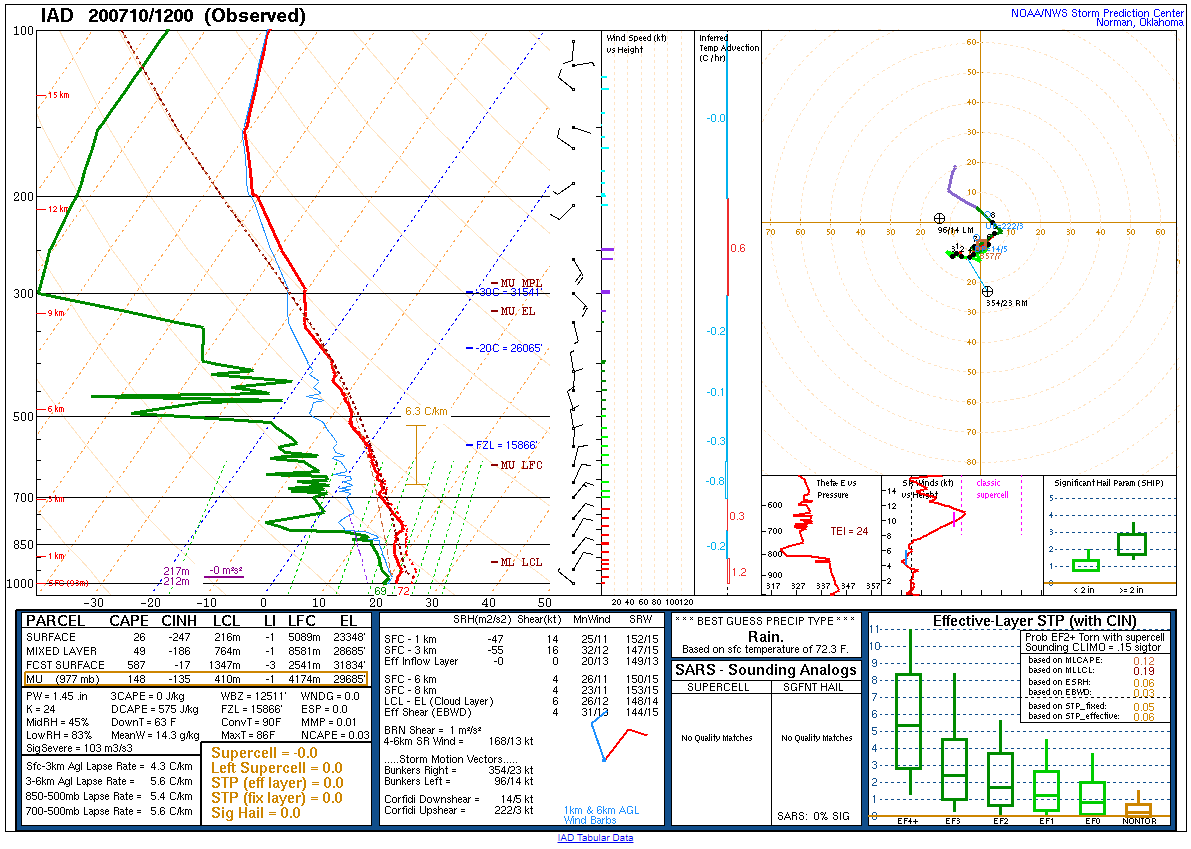Screen dimensions: 1191x849
Task: Click the Left Supercell = 0.0 value
Action: coord(276,768)
